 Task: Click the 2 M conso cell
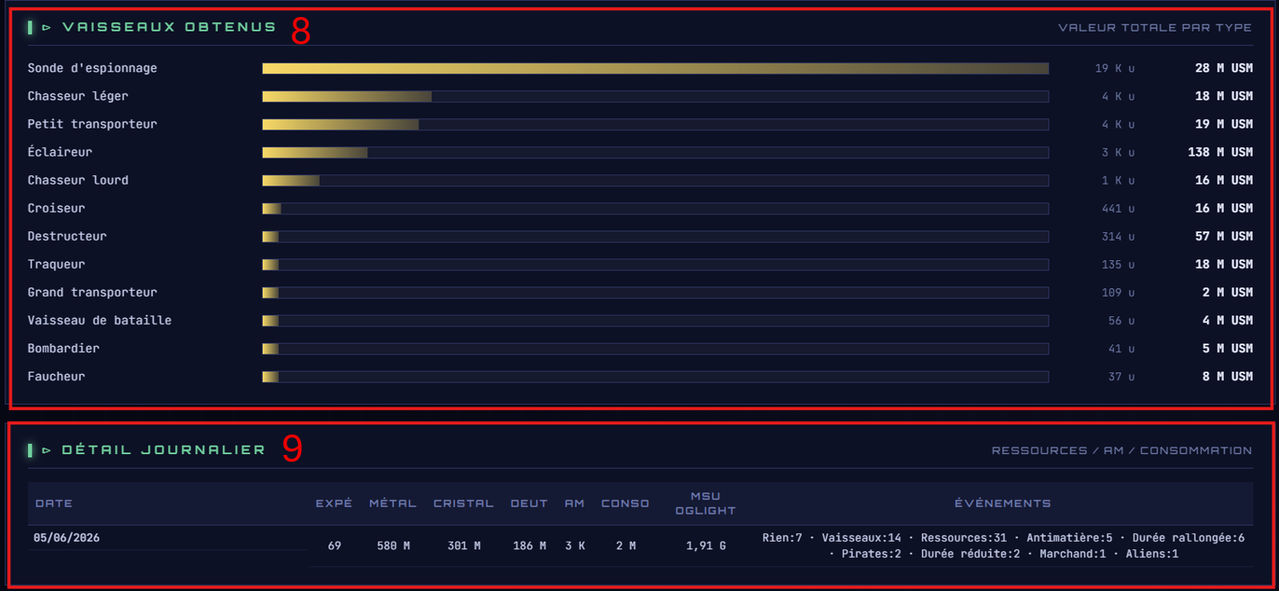click(625, 546)
